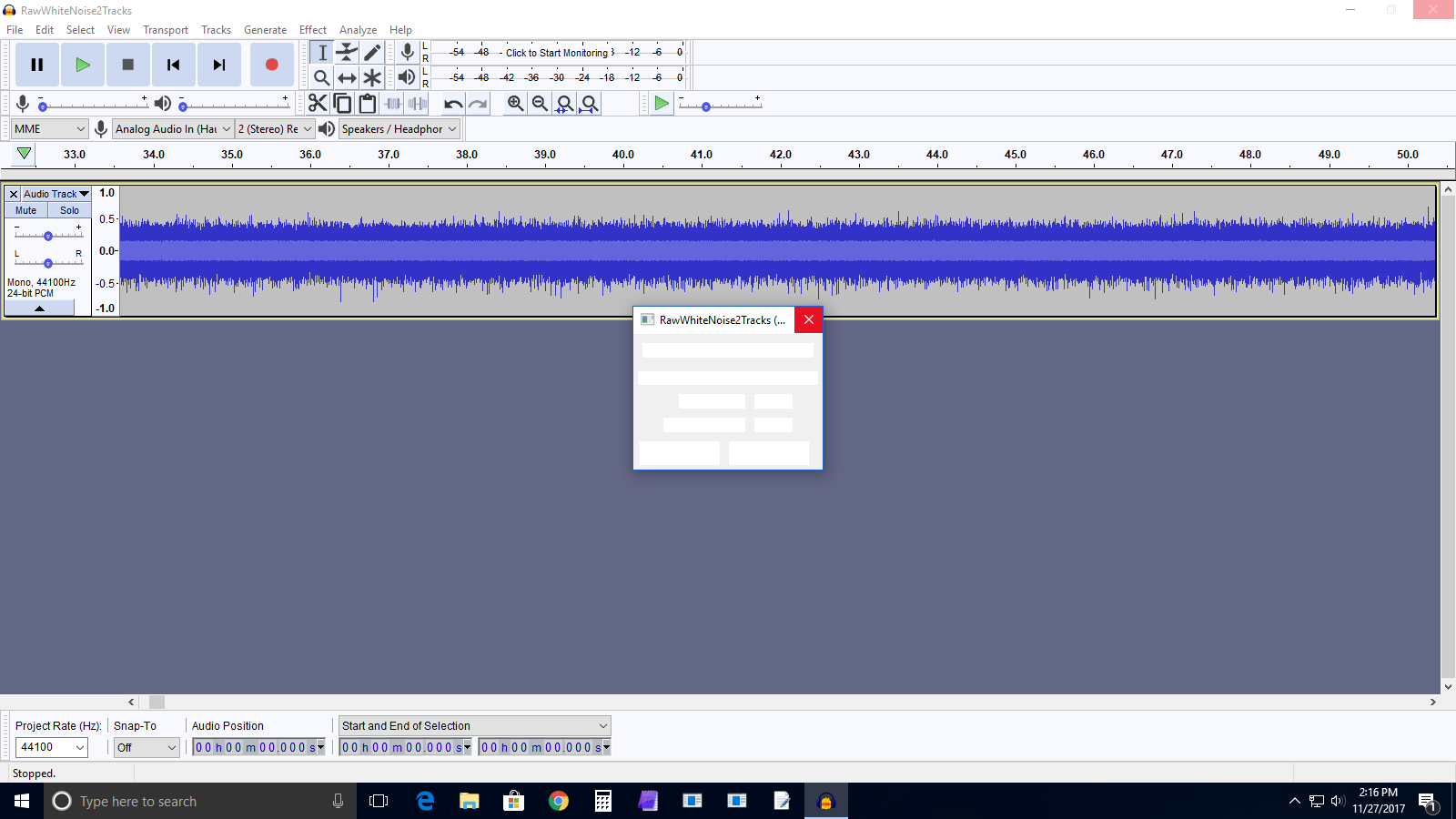Viewport: 1456px width, 819px height.
Task: Trim audio outside selection
Action: [x=392, y=103]
